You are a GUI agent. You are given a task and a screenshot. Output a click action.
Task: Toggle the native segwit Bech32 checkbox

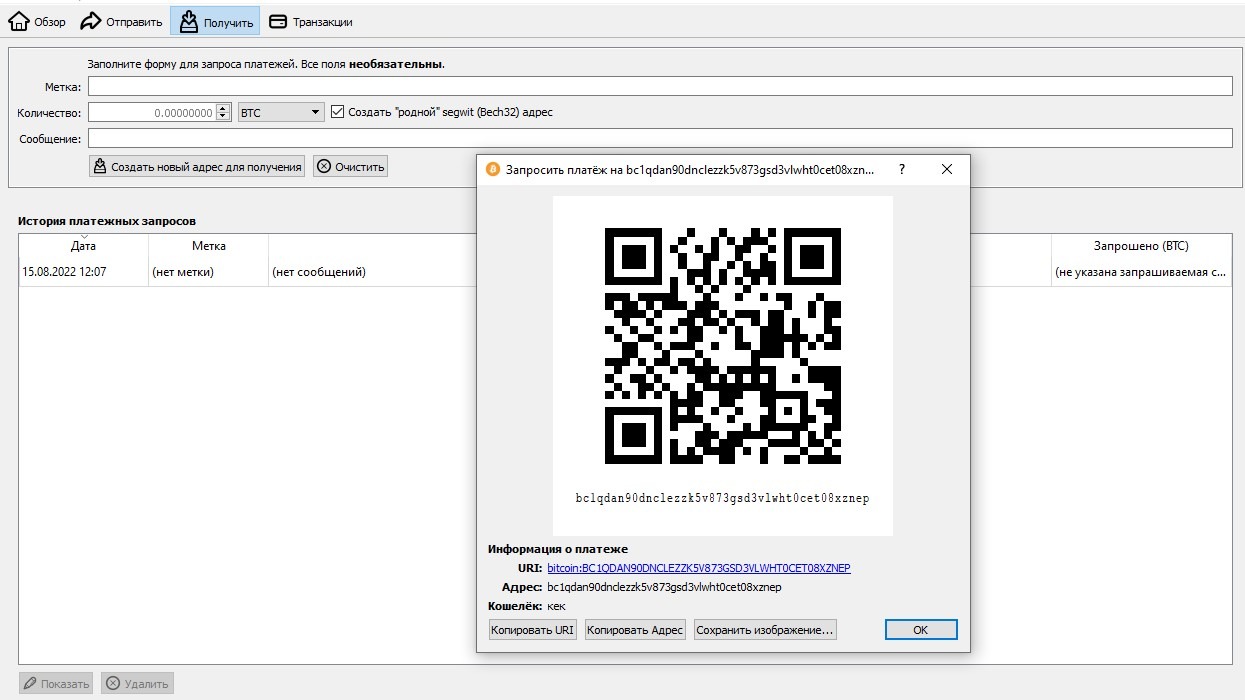pos(338,113)
